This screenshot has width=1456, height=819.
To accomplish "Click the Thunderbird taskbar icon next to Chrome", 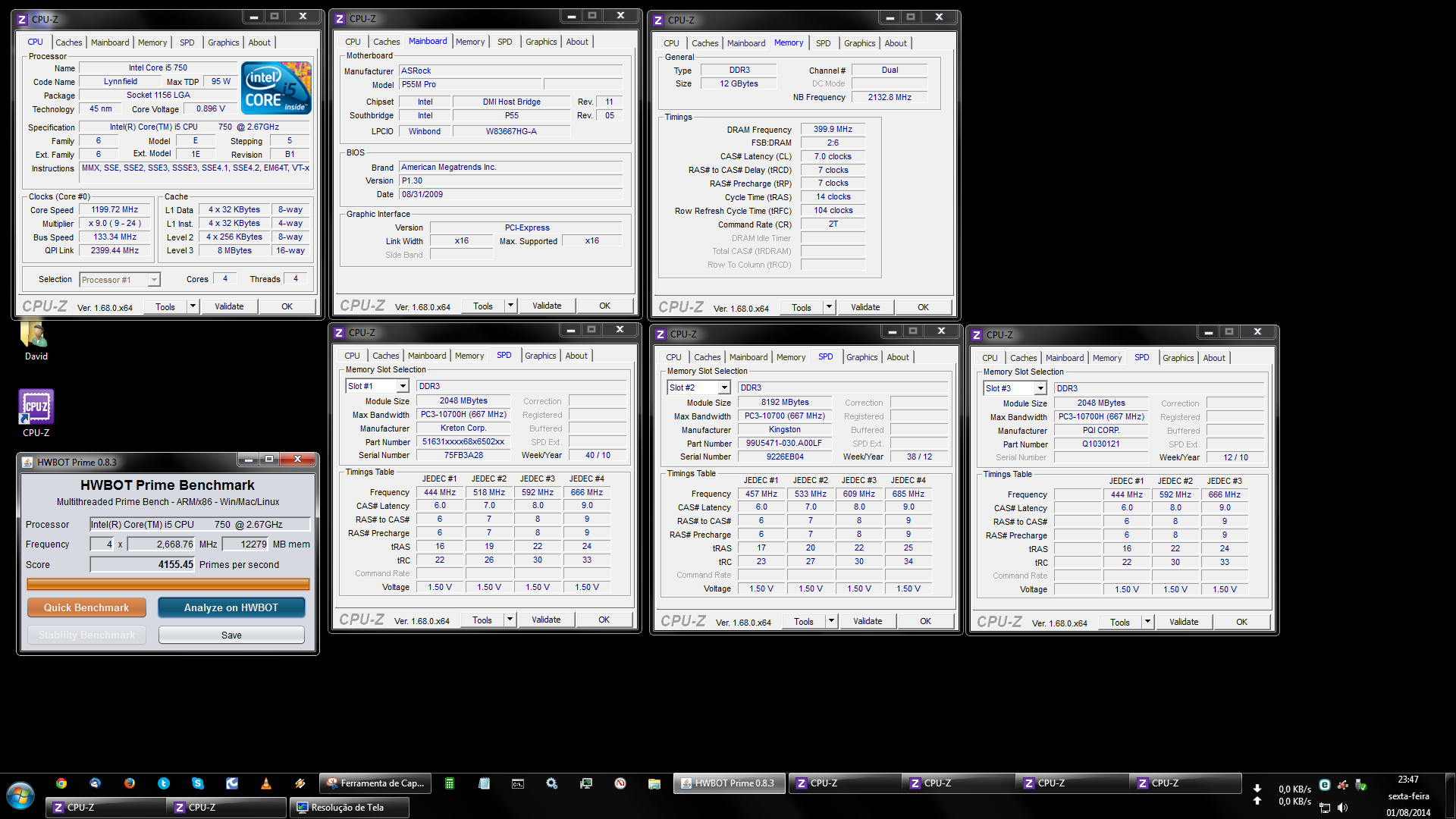I will coord(96,783).
